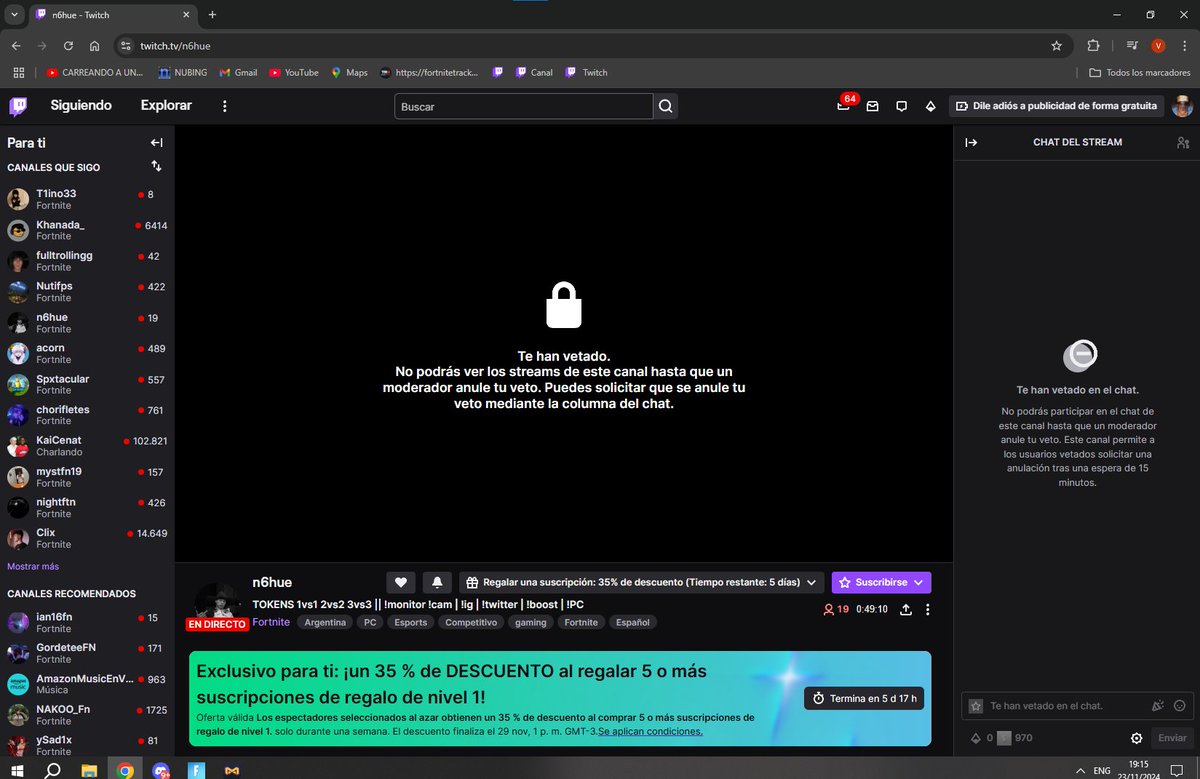This screenshot has width=1200, height=779.
Task: Open the Explorar tab
Action: [166, 105]
